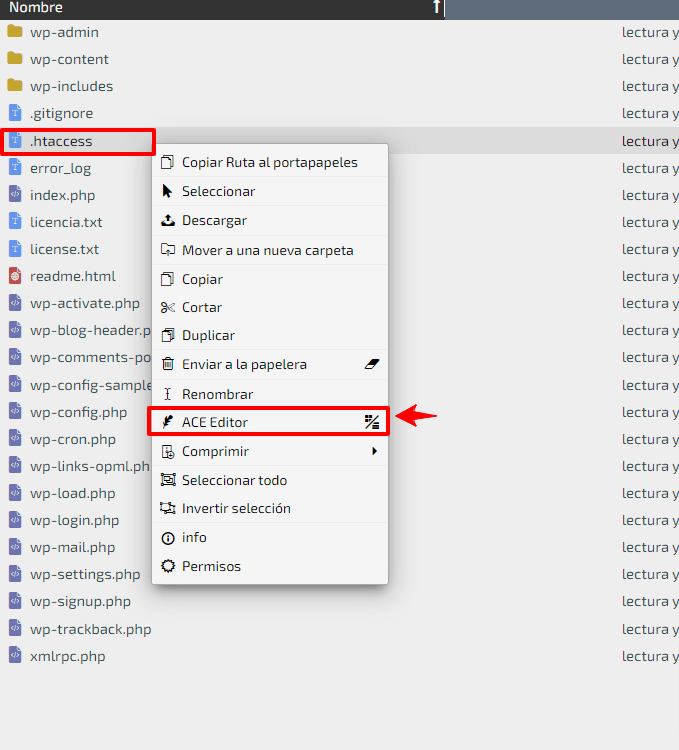Toggle sort direction arrow in Nombre header
679x750 pixels.
pos(436,7)
